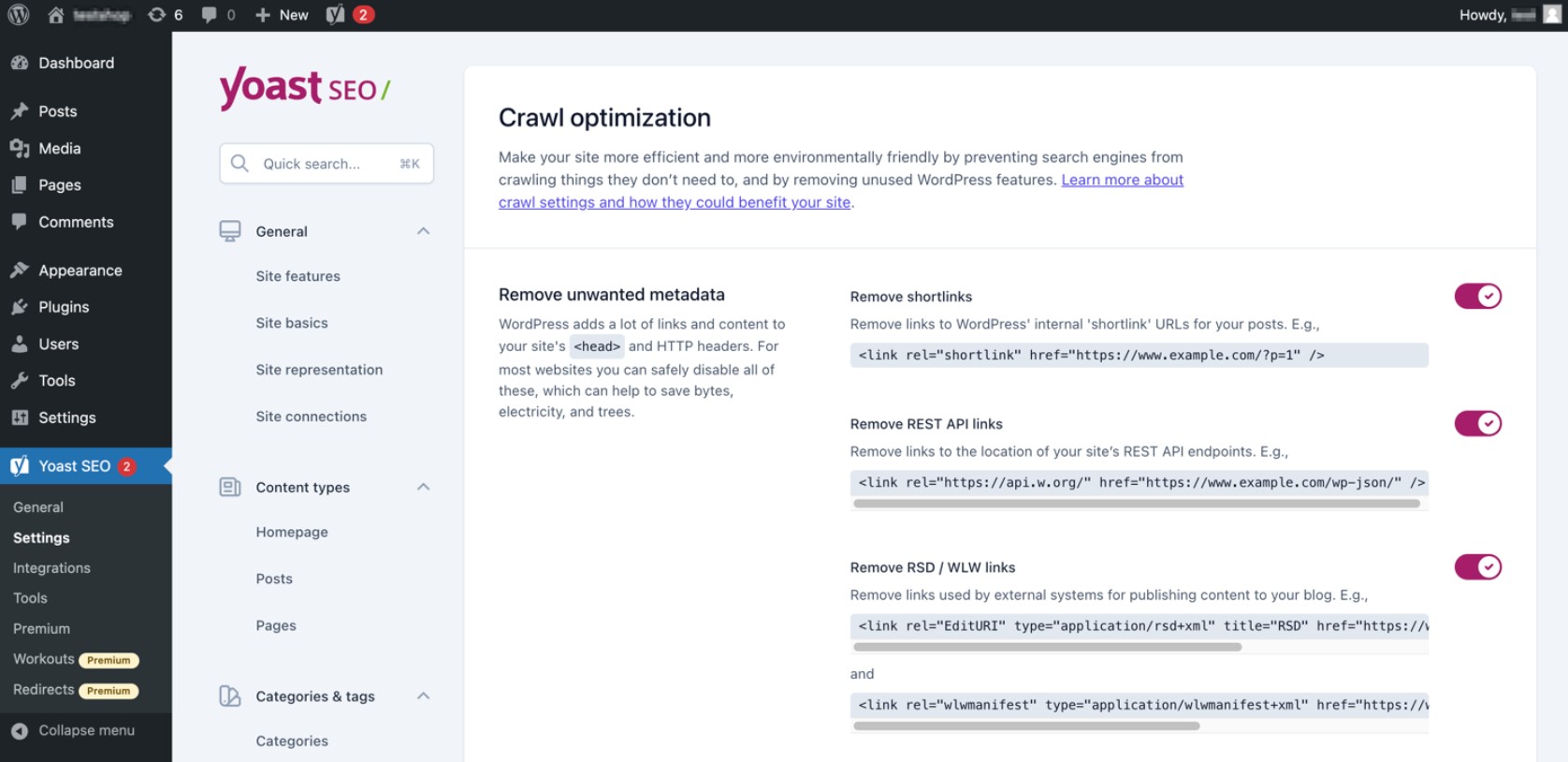Click the scrollbar under EditURI code
The image size is (1568, 762).
[1048, 647]
